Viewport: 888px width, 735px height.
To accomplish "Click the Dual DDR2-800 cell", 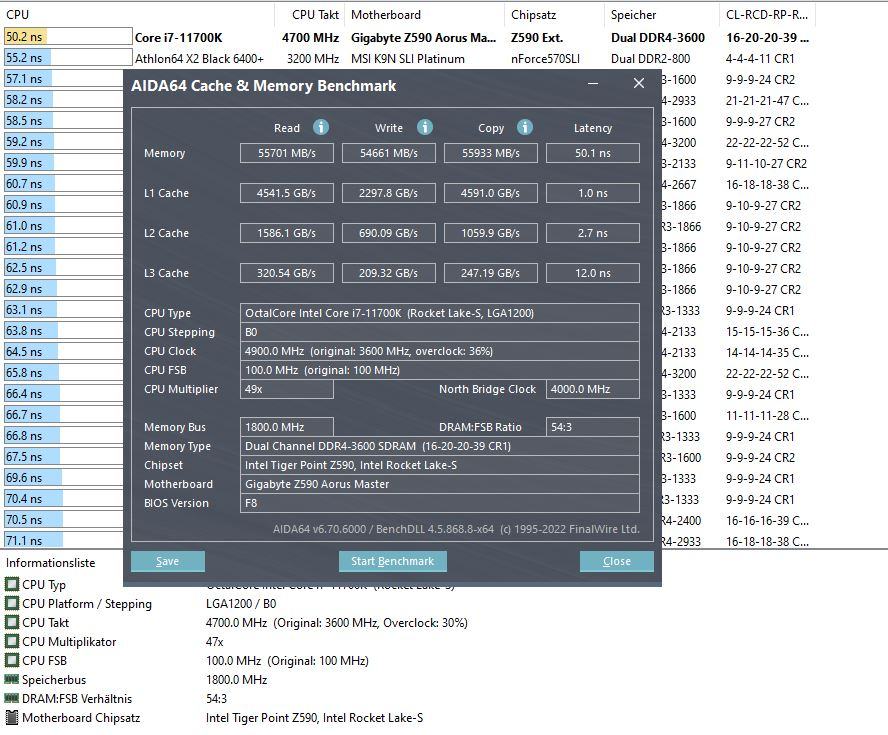I will coord(650,59).
